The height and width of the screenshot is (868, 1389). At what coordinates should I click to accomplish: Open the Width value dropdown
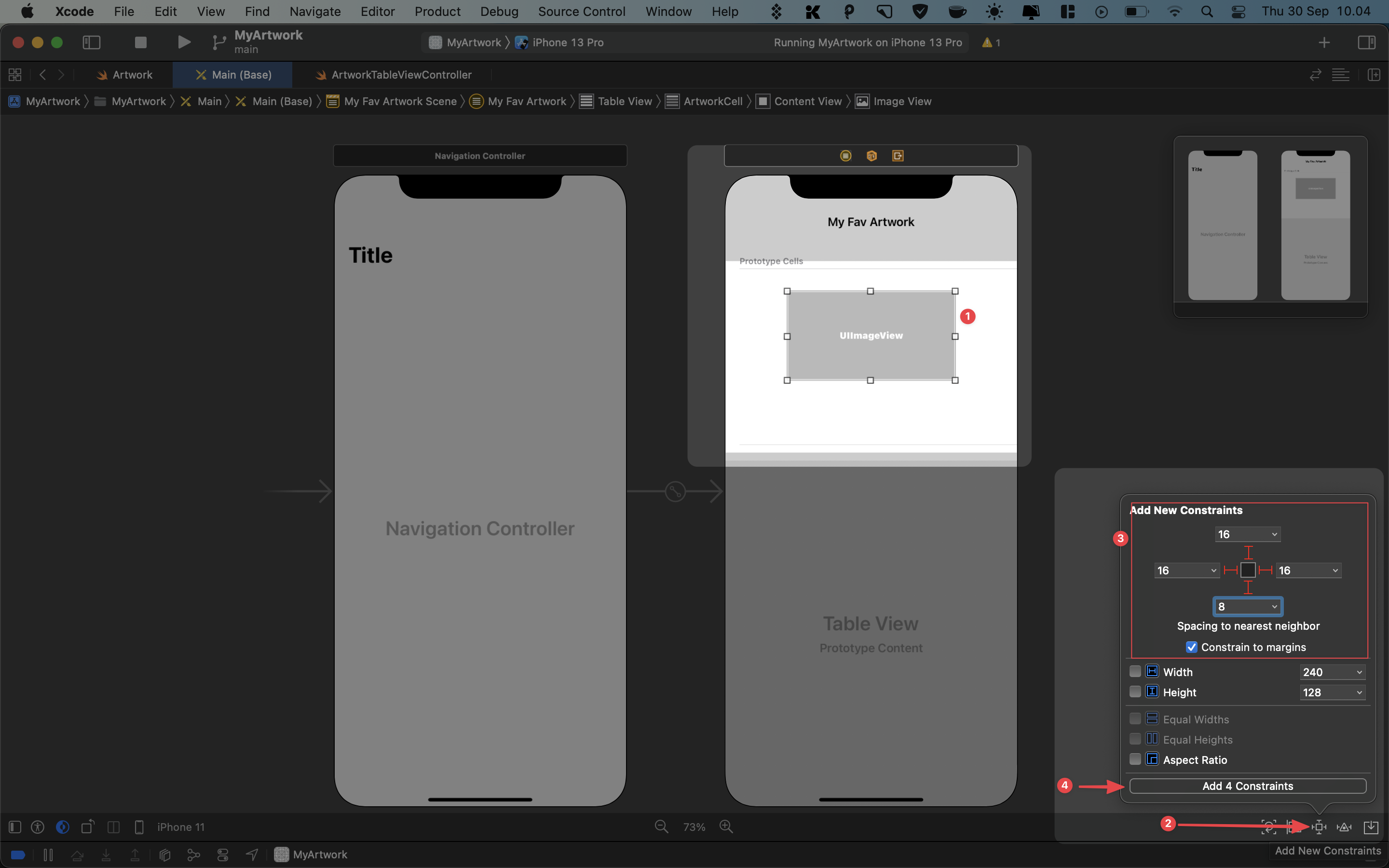tap(1359, 672)
